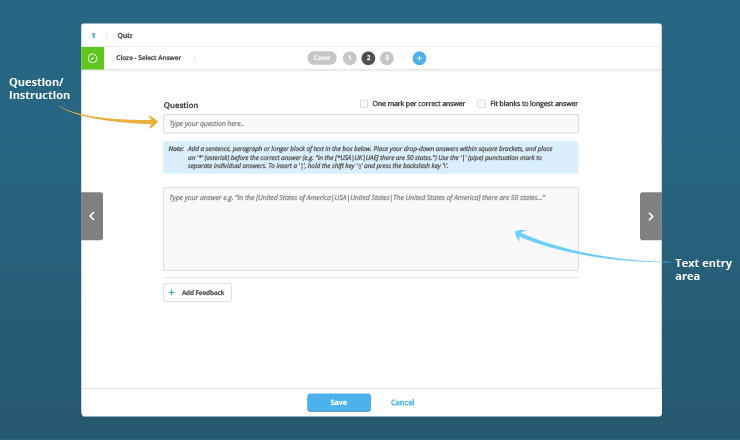Go to previous slide with left arrow
The height and width of the screenshot is (440, 740).
(92, 216)
